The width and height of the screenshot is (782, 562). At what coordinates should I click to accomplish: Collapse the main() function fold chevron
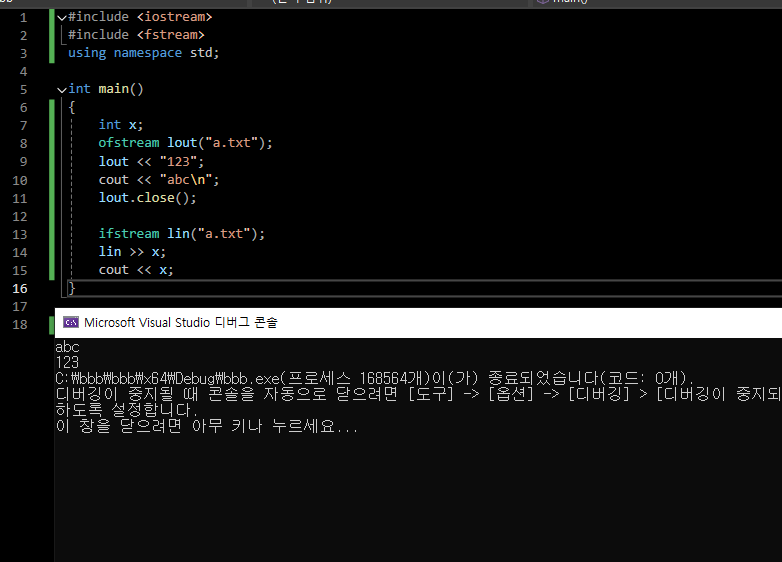[x=62, y=90]
